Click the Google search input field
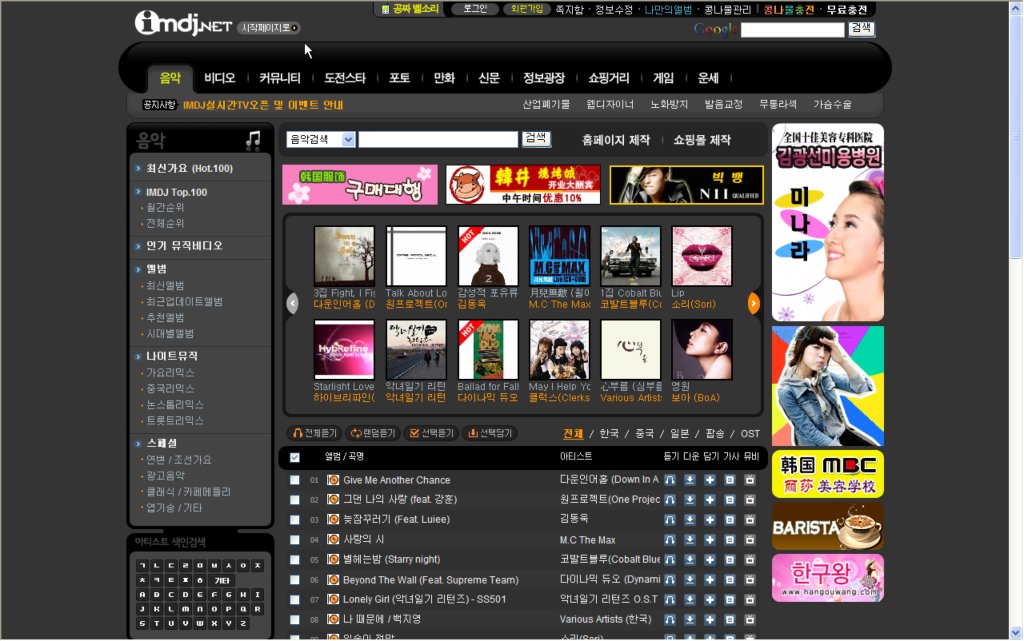Screen dimensions: 1024x641 pyautogui.click(x=793, y=29)
